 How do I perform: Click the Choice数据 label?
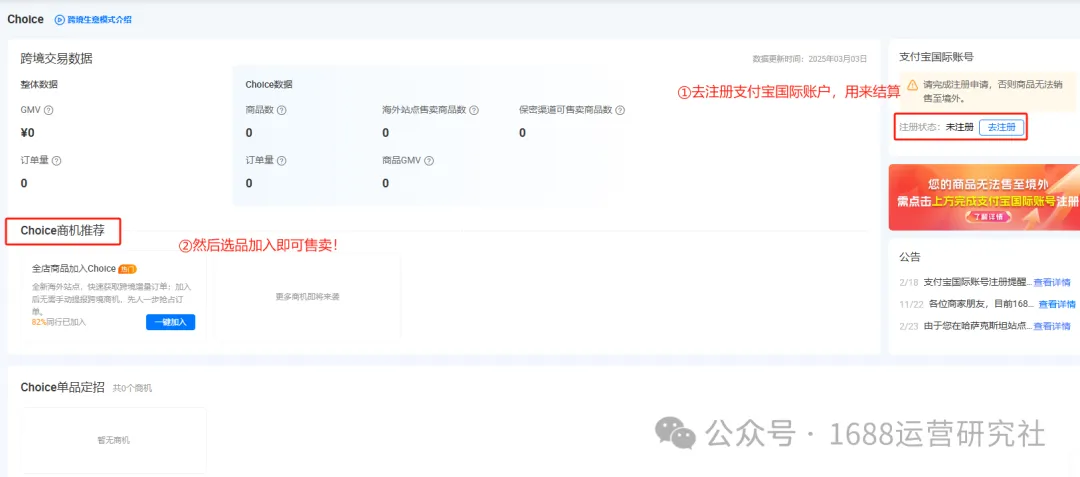tap(269, 85)
